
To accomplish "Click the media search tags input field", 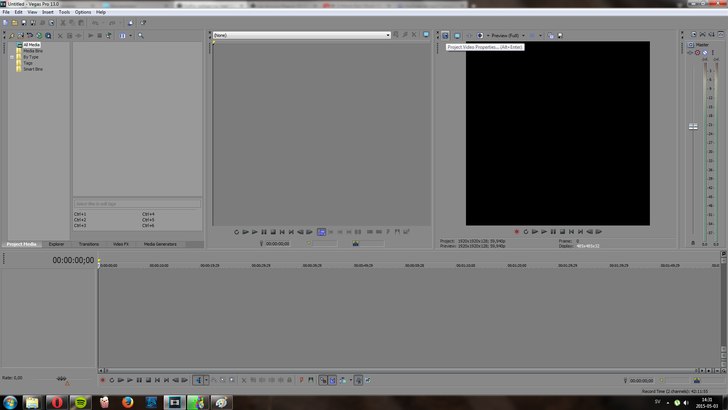I will (x=136, y=203).
